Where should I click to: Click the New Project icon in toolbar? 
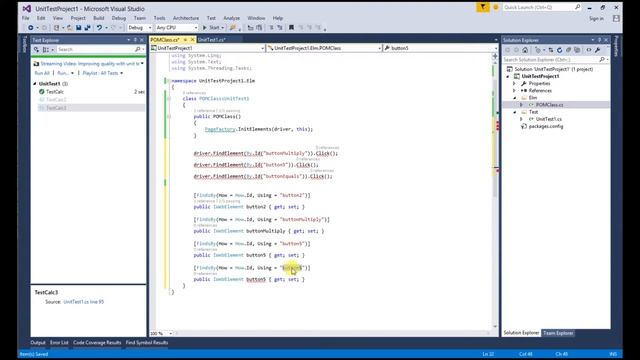(56, 28)
